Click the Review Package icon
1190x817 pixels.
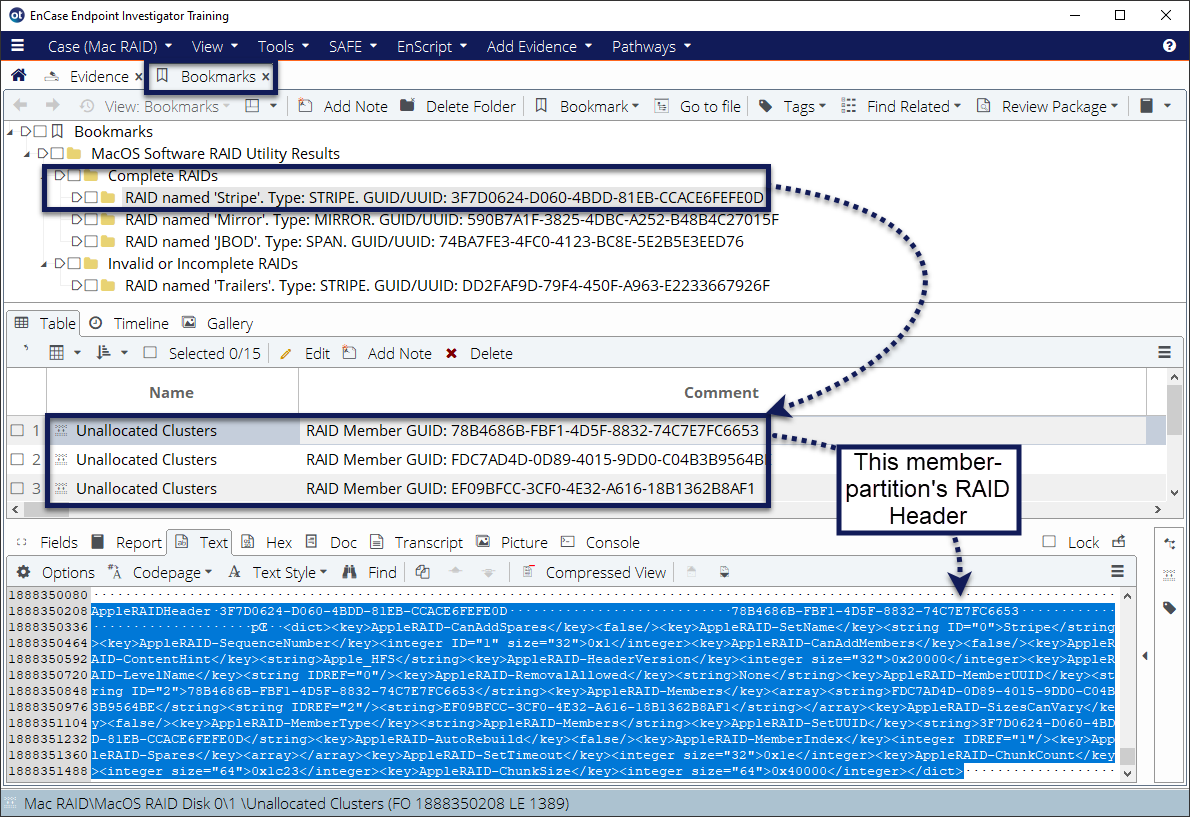coord(984,105)
